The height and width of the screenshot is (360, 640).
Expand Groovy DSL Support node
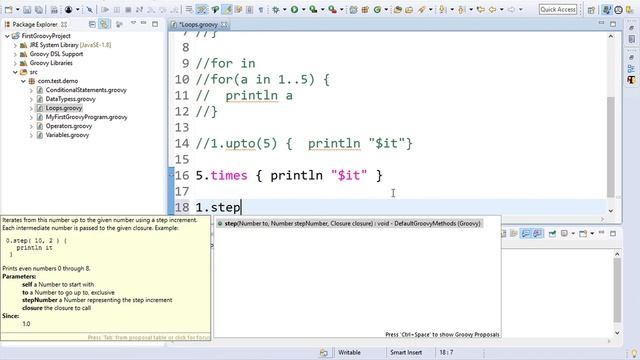click(x=16, y=54)
